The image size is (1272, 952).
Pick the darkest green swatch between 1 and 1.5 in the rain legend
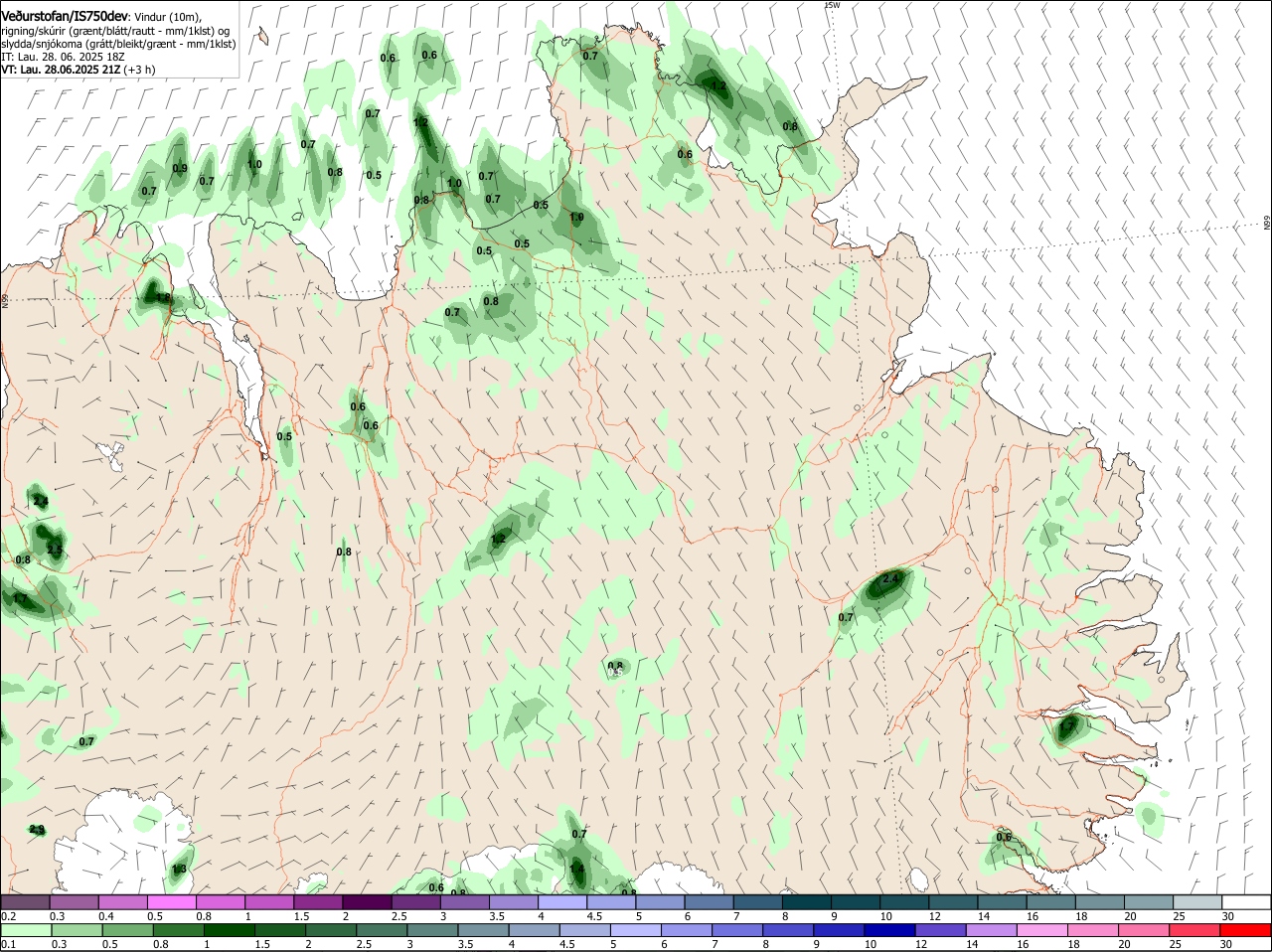pos(229,930)
